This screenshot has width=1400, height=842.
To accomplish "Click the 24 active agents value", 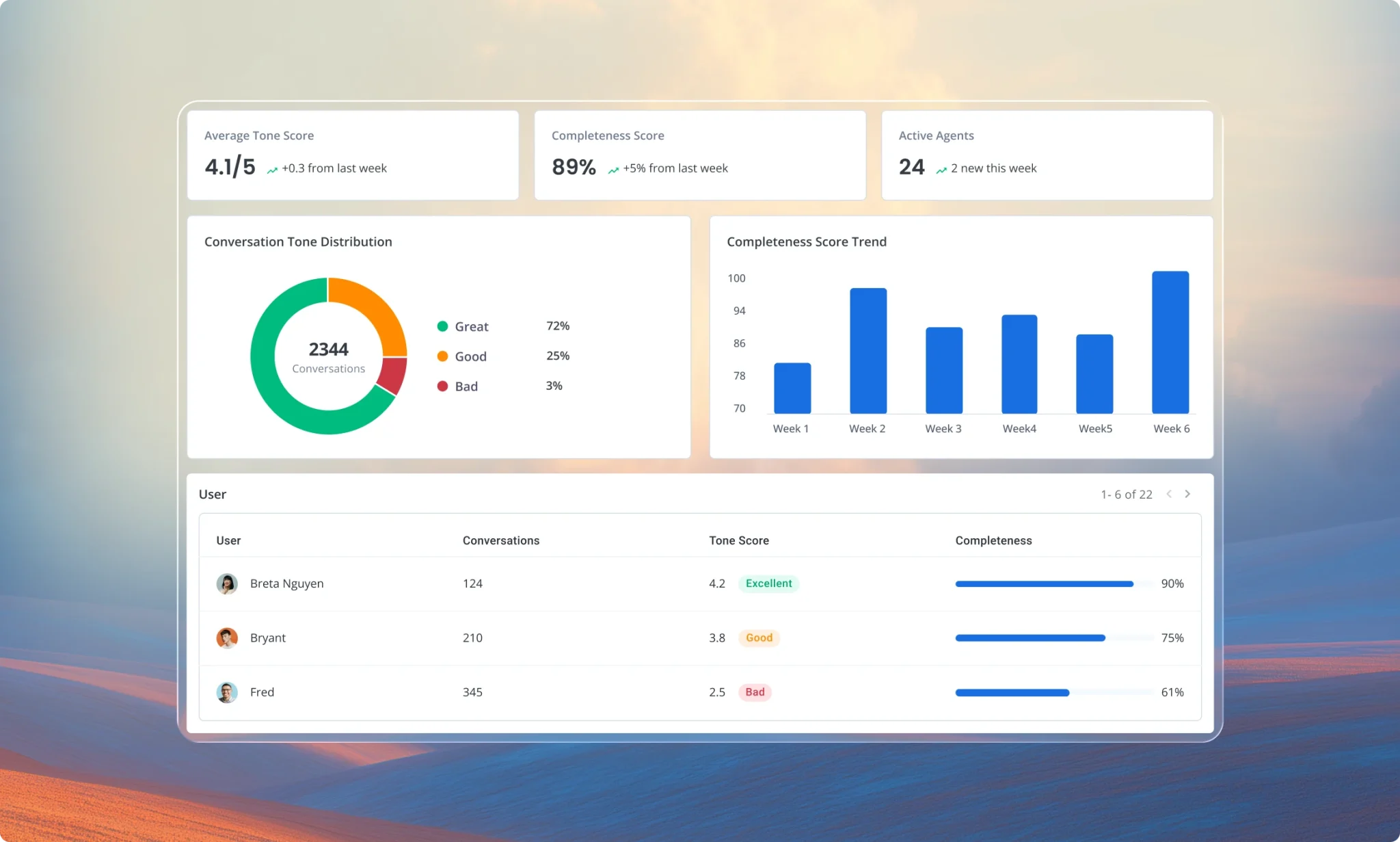I will click(x=911, y=167).
